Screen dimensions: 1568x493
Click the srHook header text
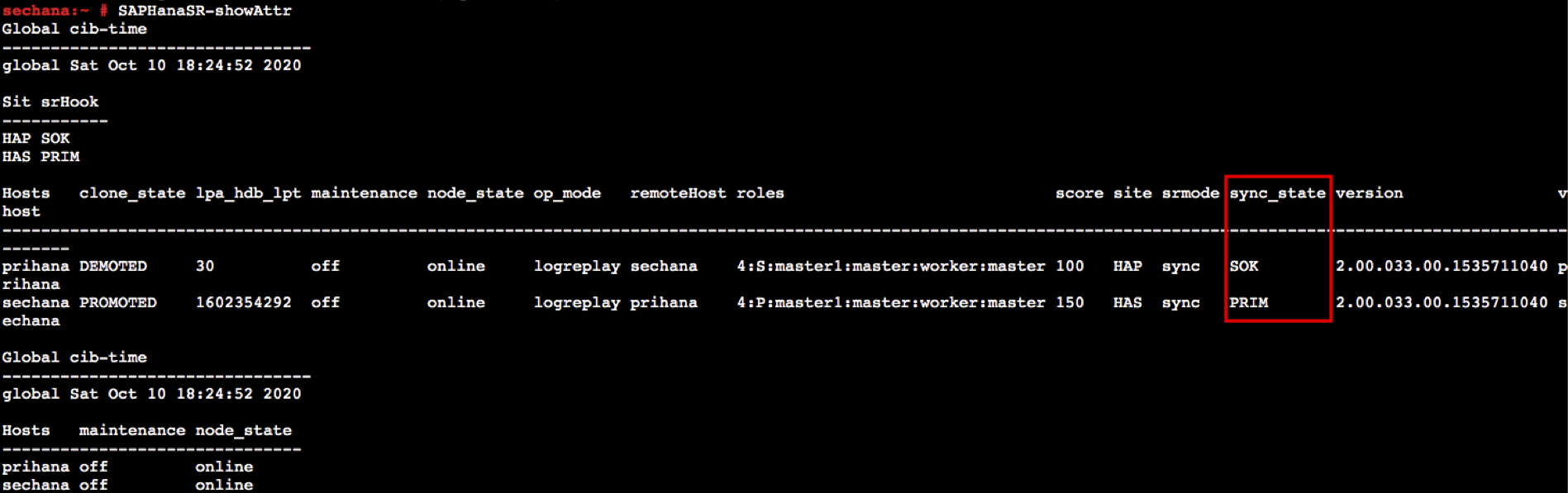pyautogui.click(x=69, y=102)
